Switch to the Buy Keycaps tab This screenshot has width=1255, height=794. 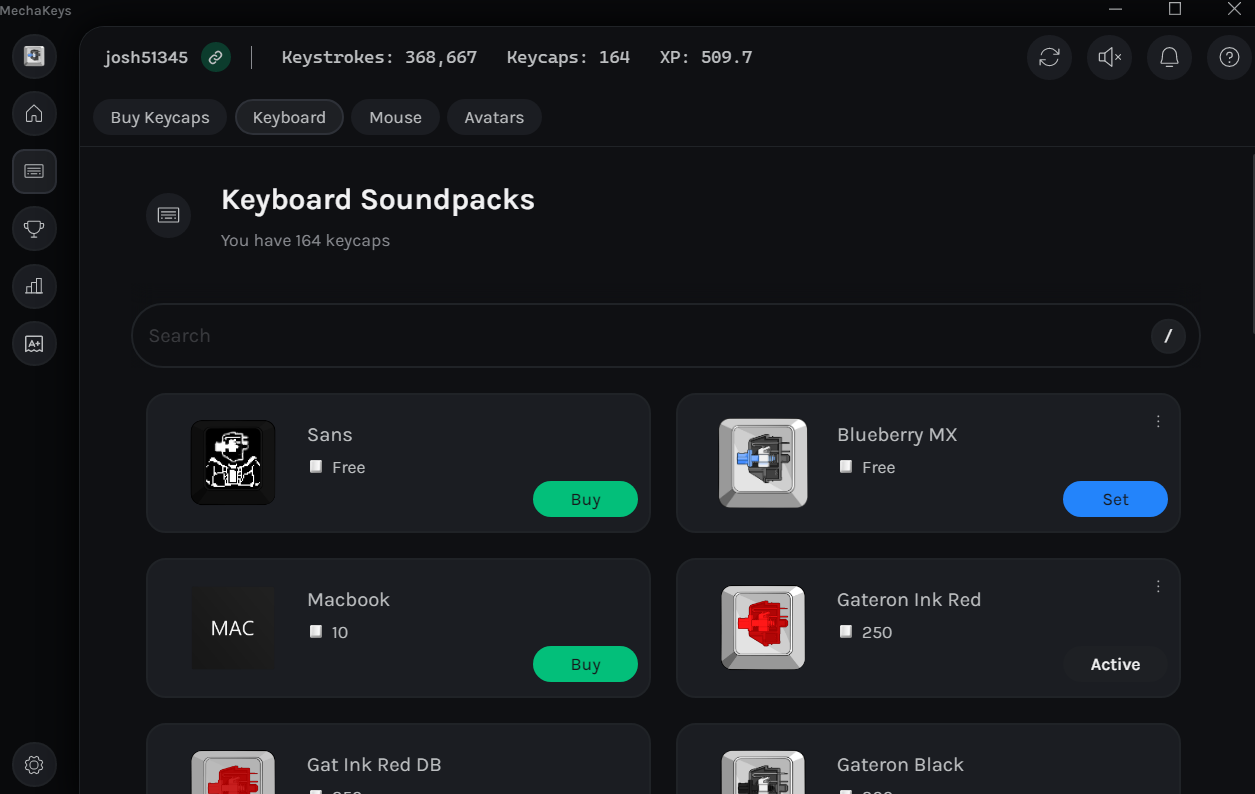tap(160, 117)
